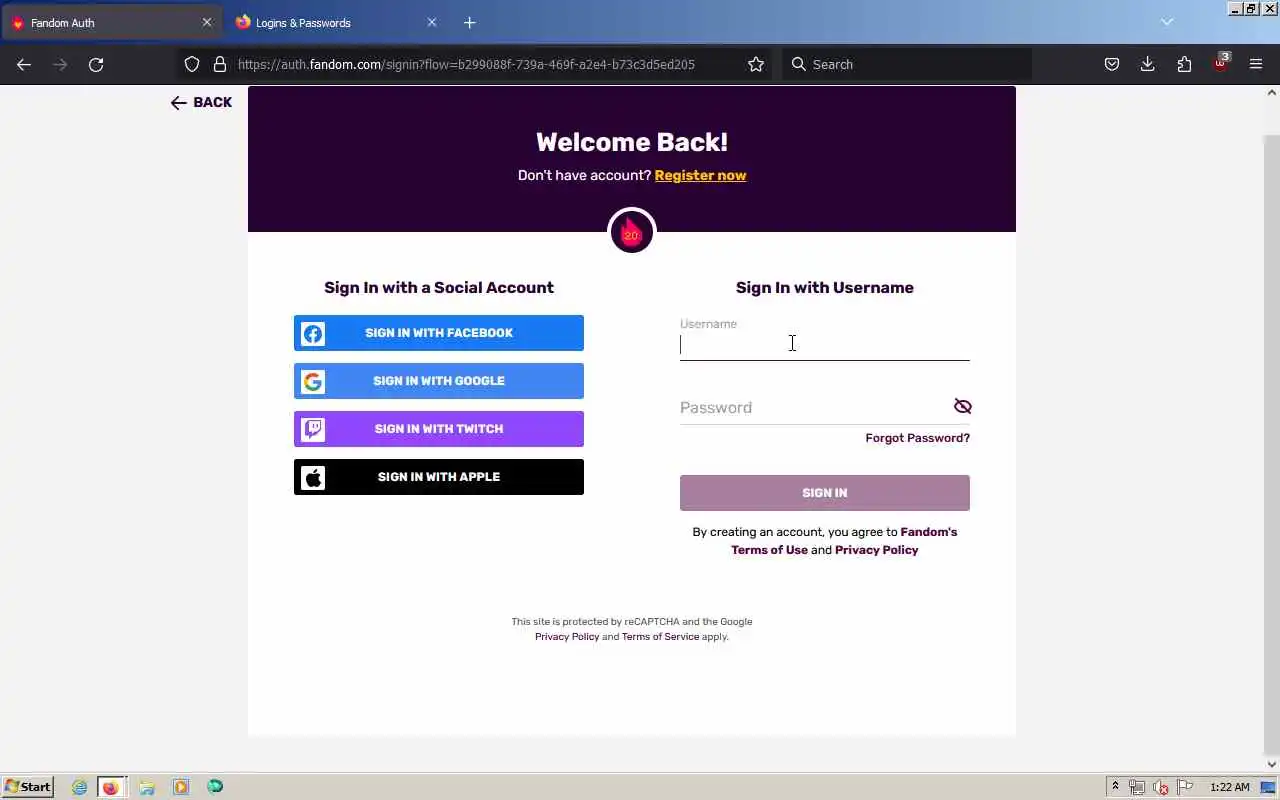Screen dimensions: 1280x800
Task: Click the SIGN IN submit button
Action: click(825, 493)
